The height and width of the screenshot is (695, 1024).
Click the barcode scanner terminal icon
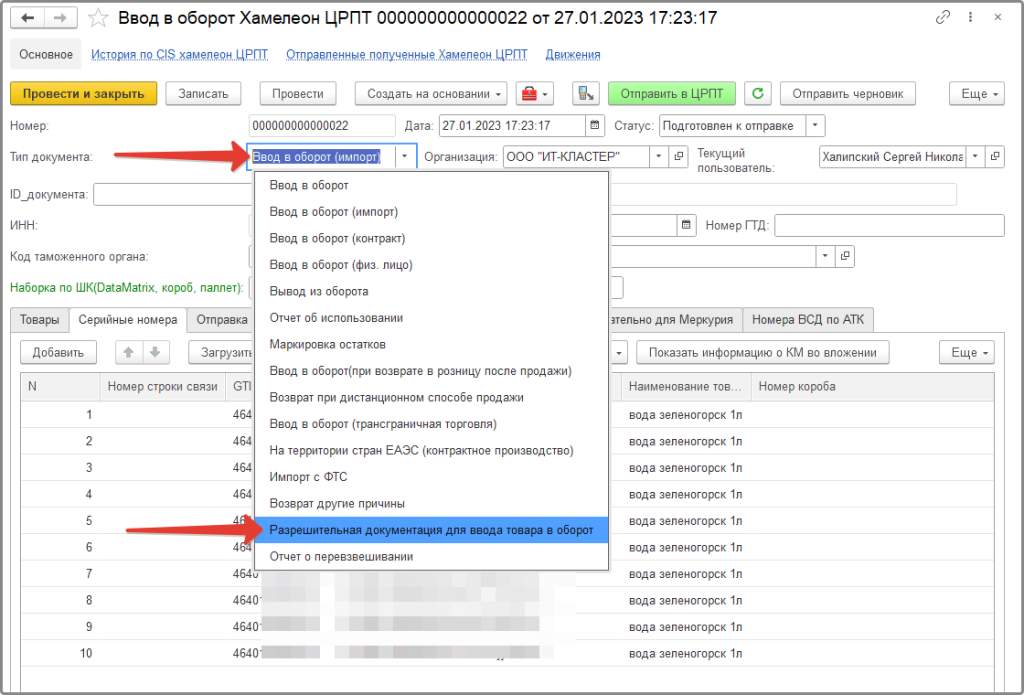tap(586, 93)
